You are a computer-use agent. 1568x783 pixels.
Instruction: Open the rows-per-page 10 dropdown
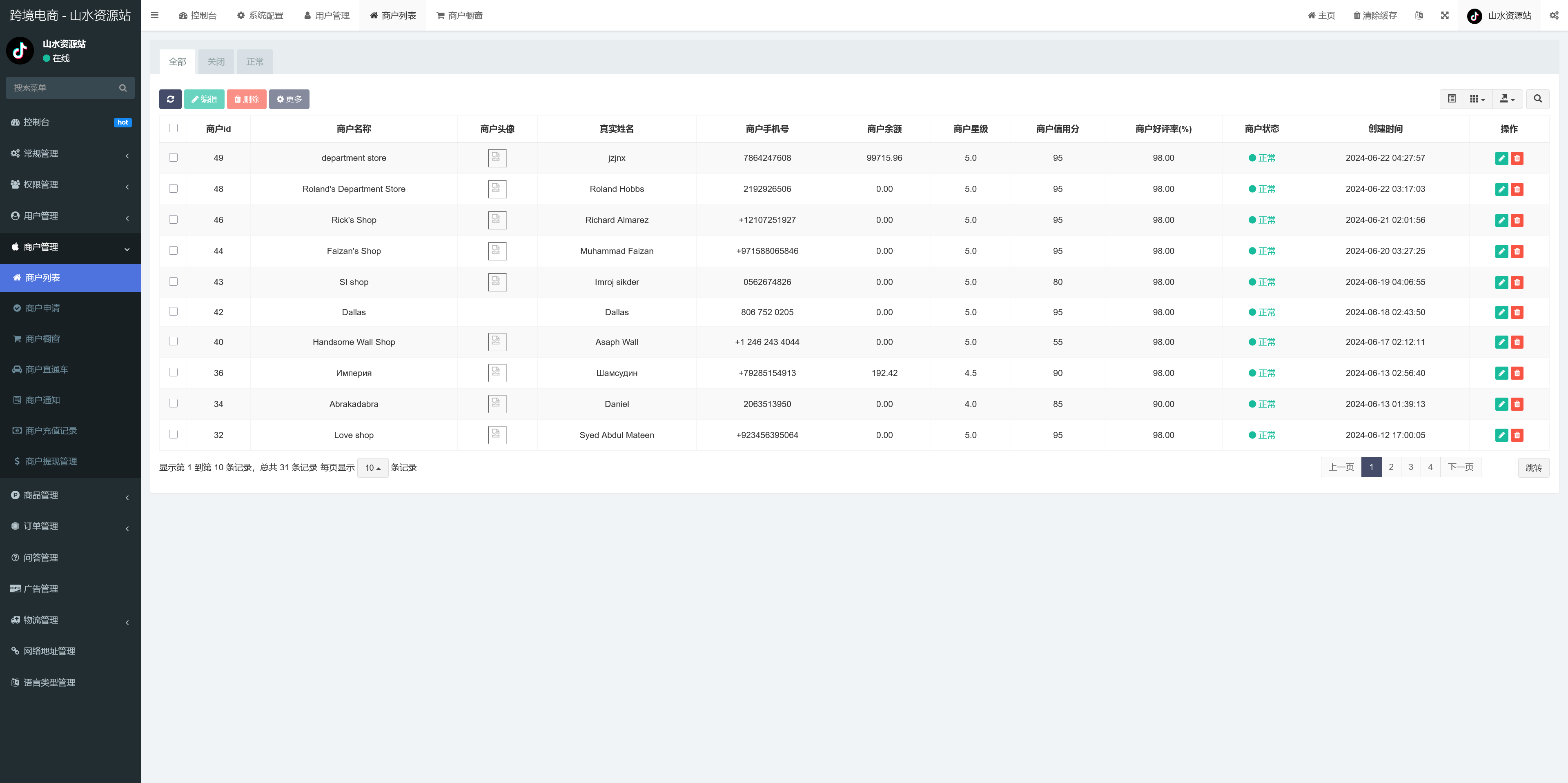372,468
